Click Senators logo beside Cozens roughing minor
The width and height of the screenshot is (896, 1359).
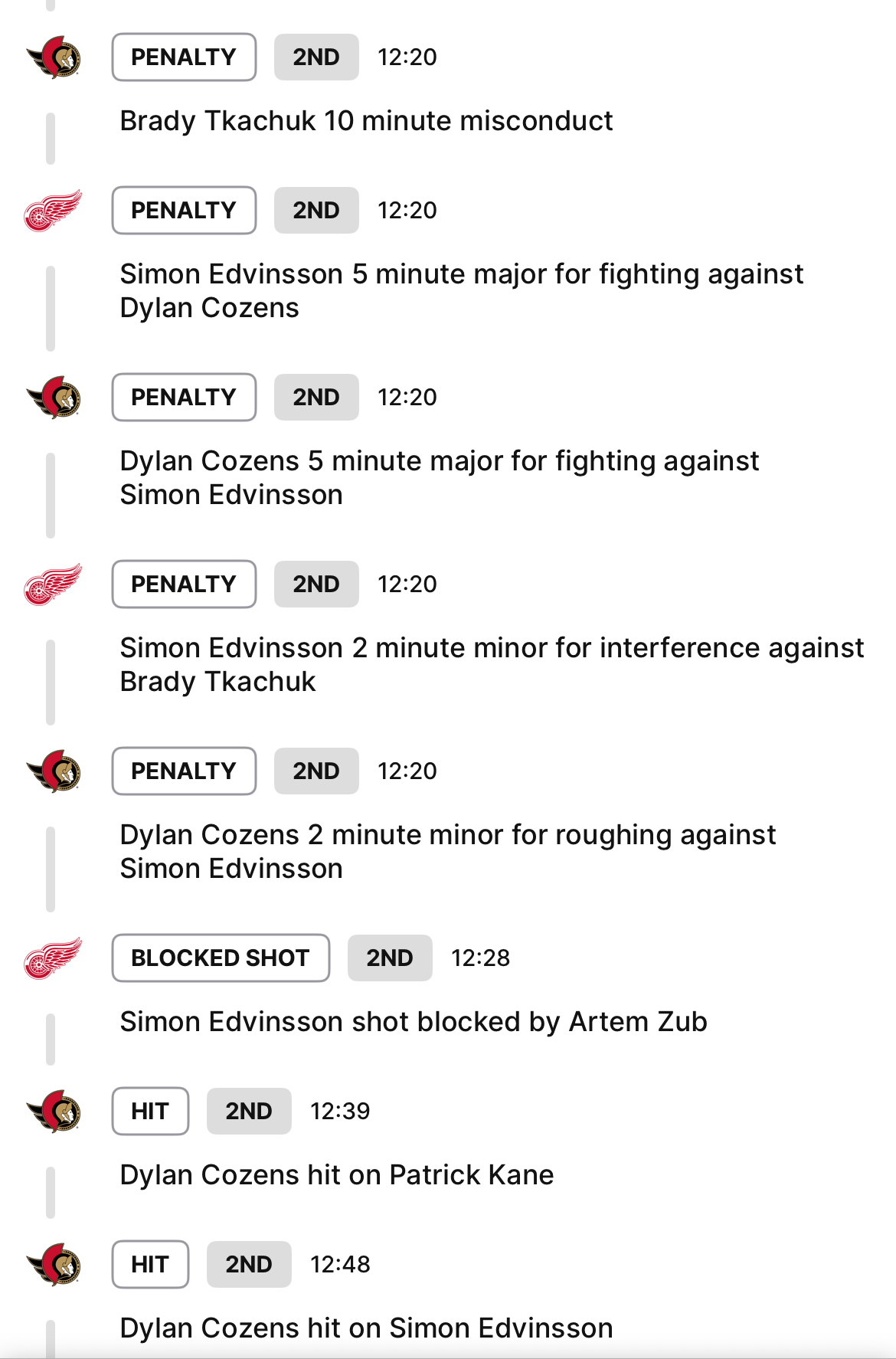pyautogui.click(x=54, y=771)
